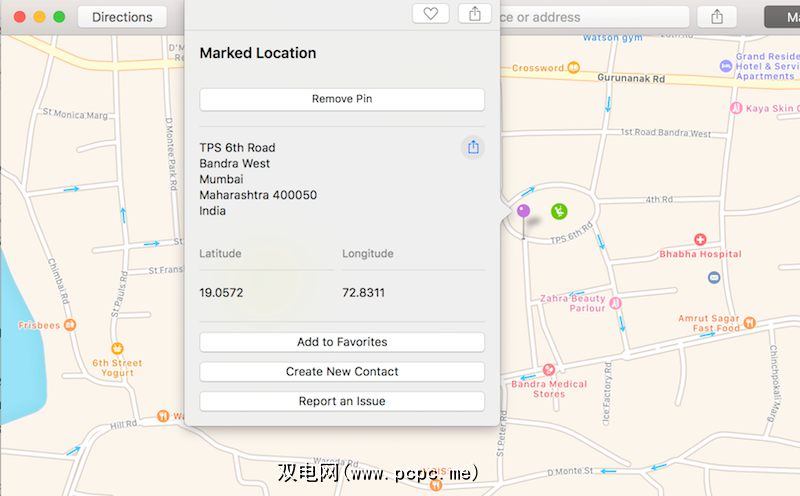Click the latitude value 19.0572

click(x=221, y=292)
